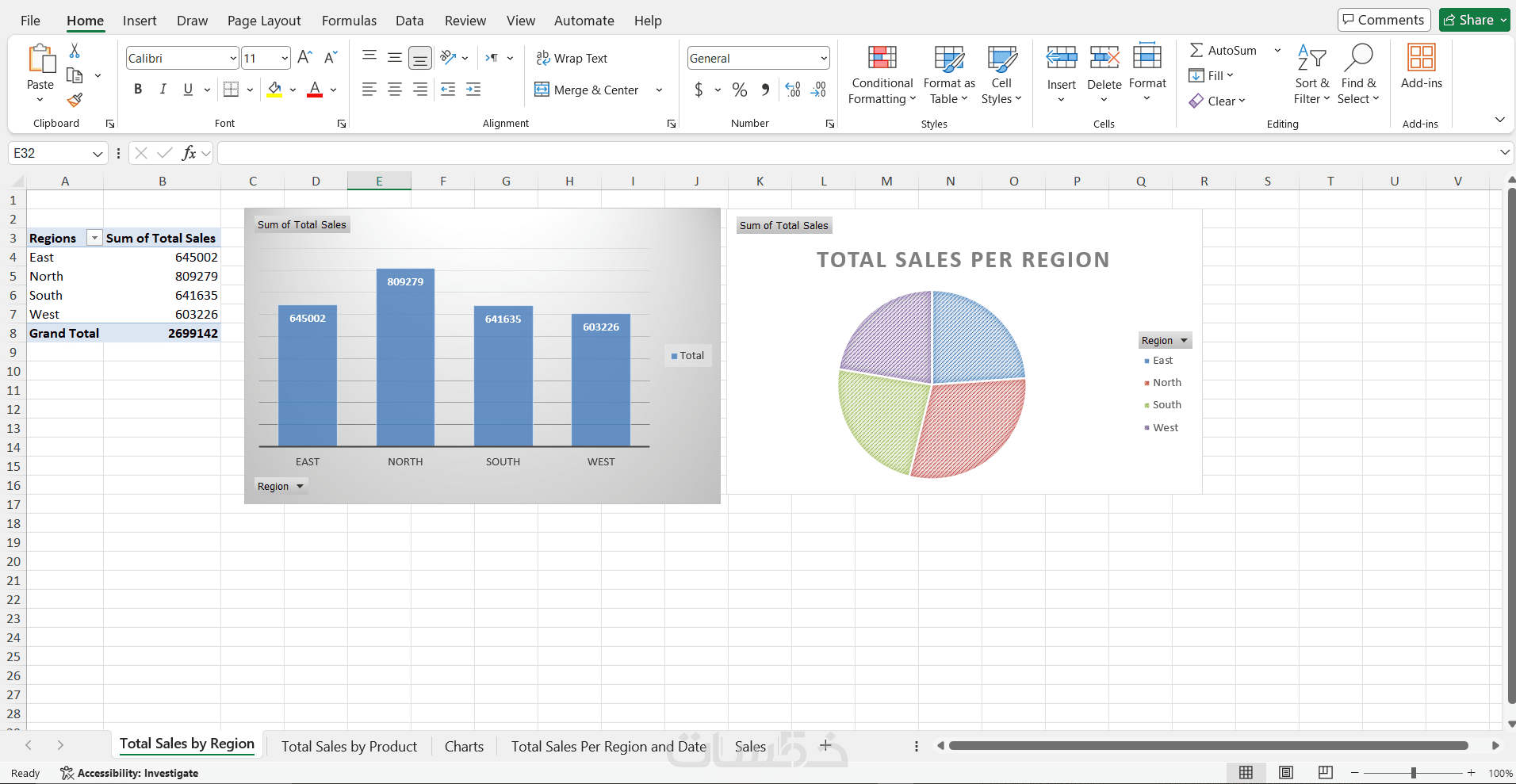Switch to the Charts sheet tab
Screen dimensions: 1516x784
[464, 746]
